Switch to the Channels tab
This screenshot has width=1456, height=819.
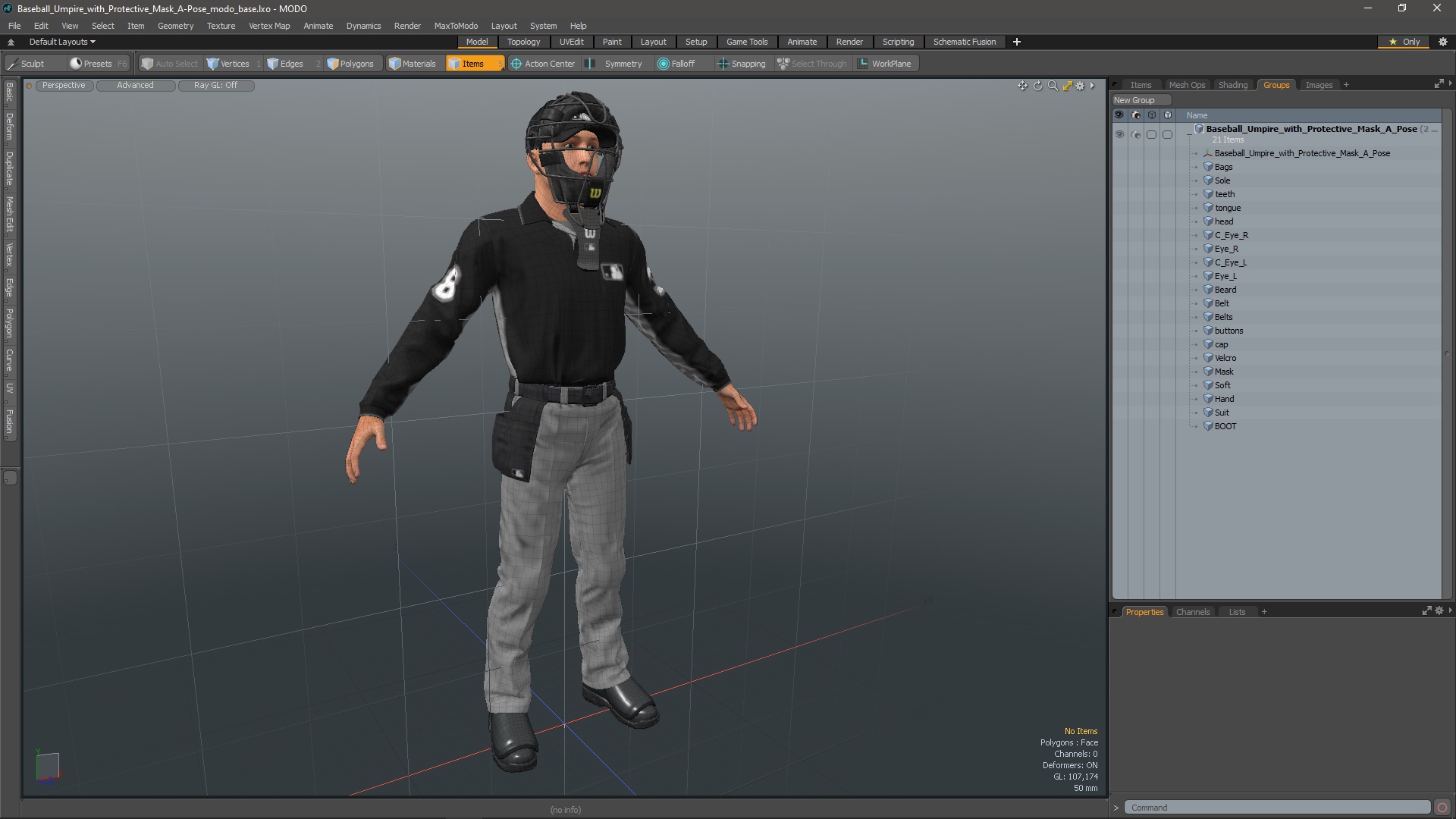1193,612
